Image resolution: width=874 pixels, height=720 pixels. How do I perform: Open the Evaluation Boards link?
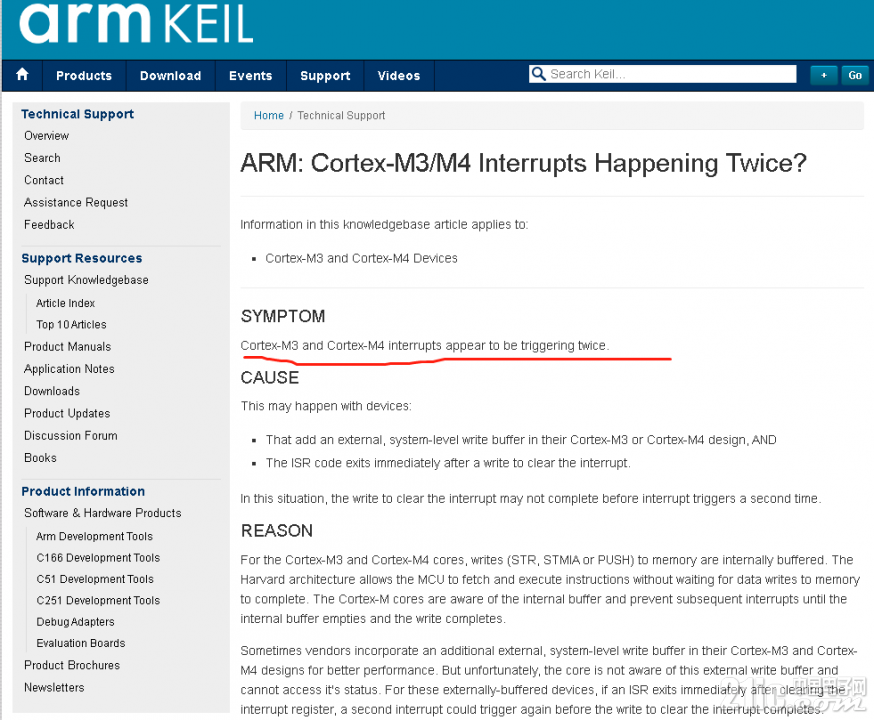(81, 643)
